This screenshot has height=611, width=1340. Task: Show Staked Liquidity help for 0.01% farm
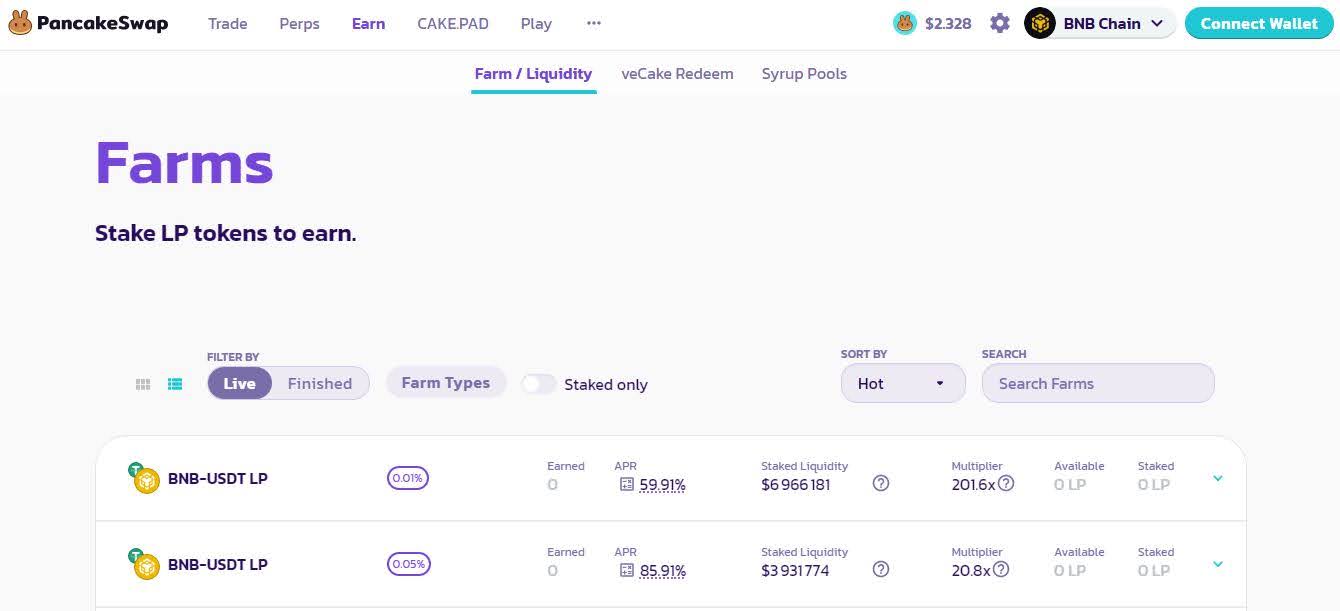(881, 484)
